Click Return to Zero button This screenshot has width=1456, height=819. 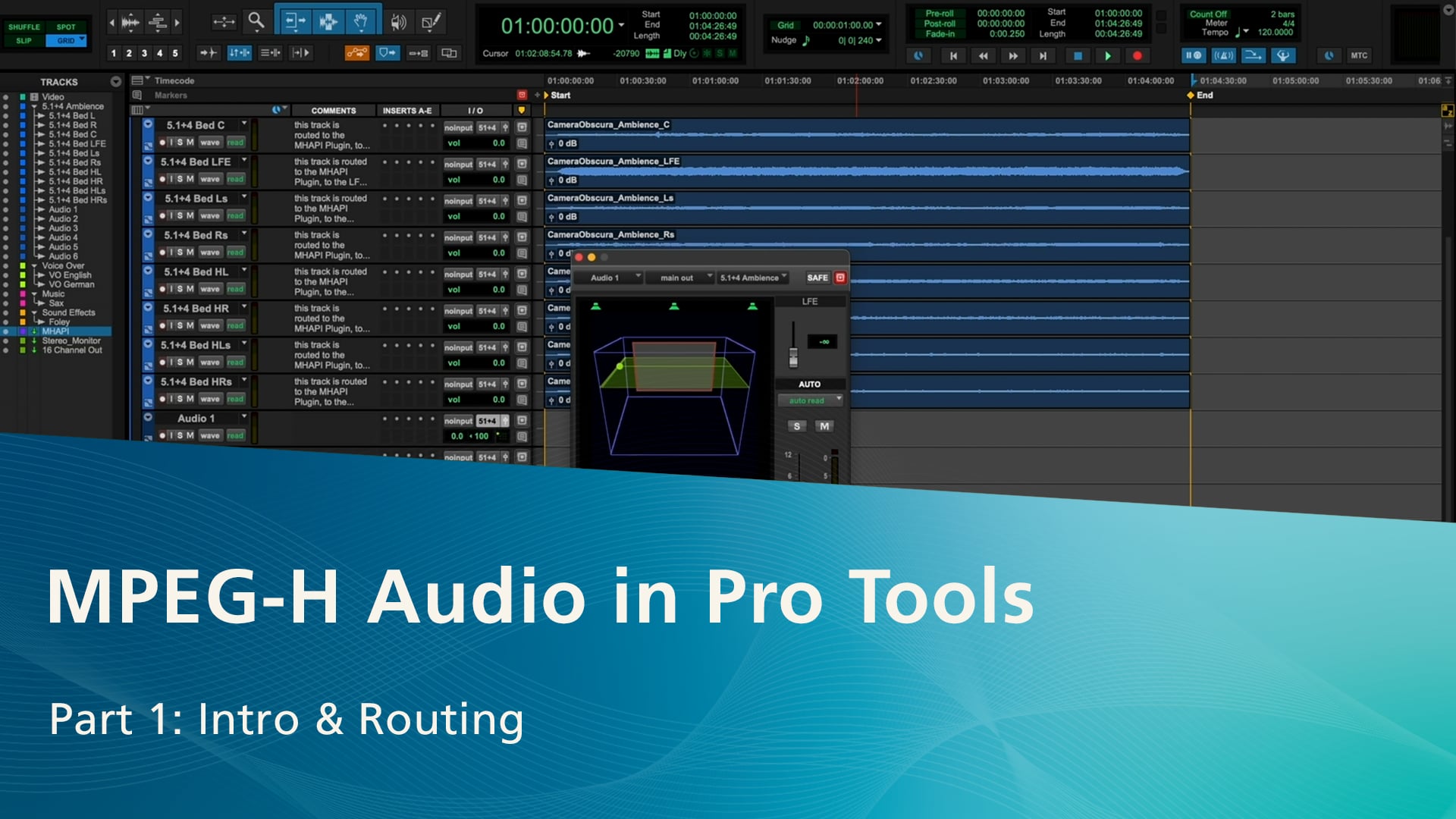point(953,55)
